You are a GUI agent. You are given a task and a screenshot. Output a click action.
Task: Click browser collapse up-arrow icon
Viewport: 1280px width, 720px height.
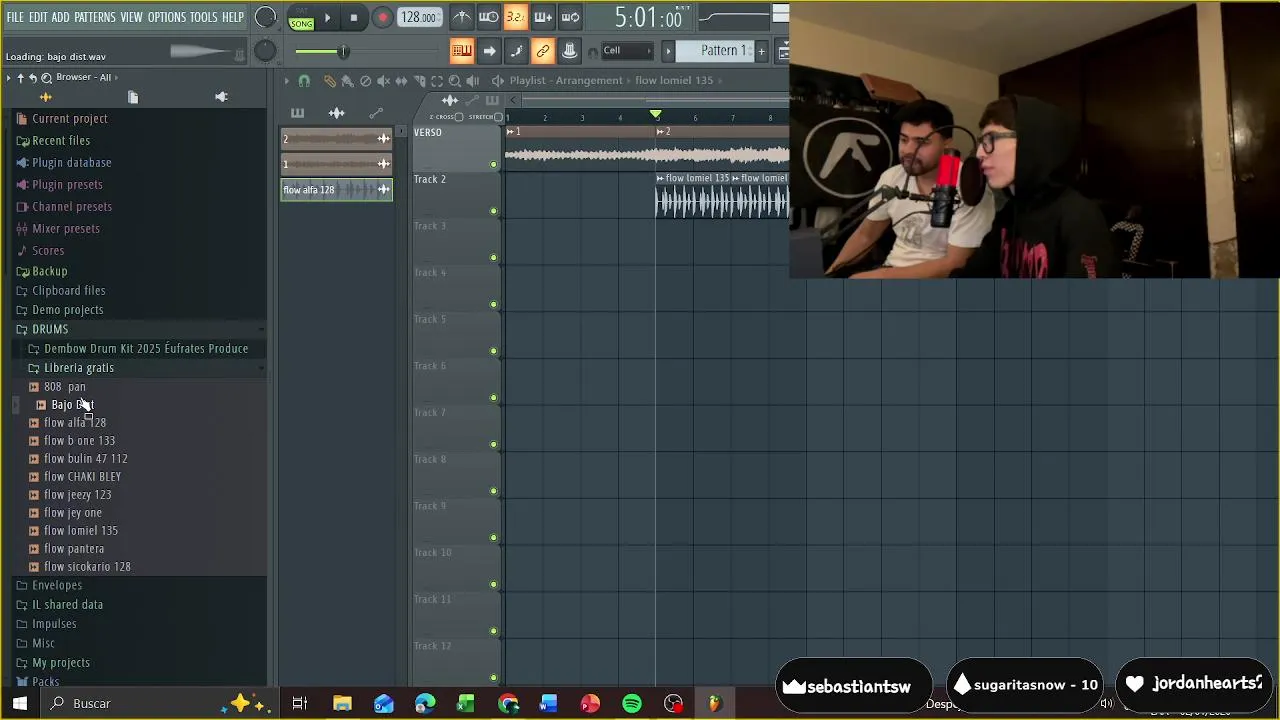tap(20, 77)
